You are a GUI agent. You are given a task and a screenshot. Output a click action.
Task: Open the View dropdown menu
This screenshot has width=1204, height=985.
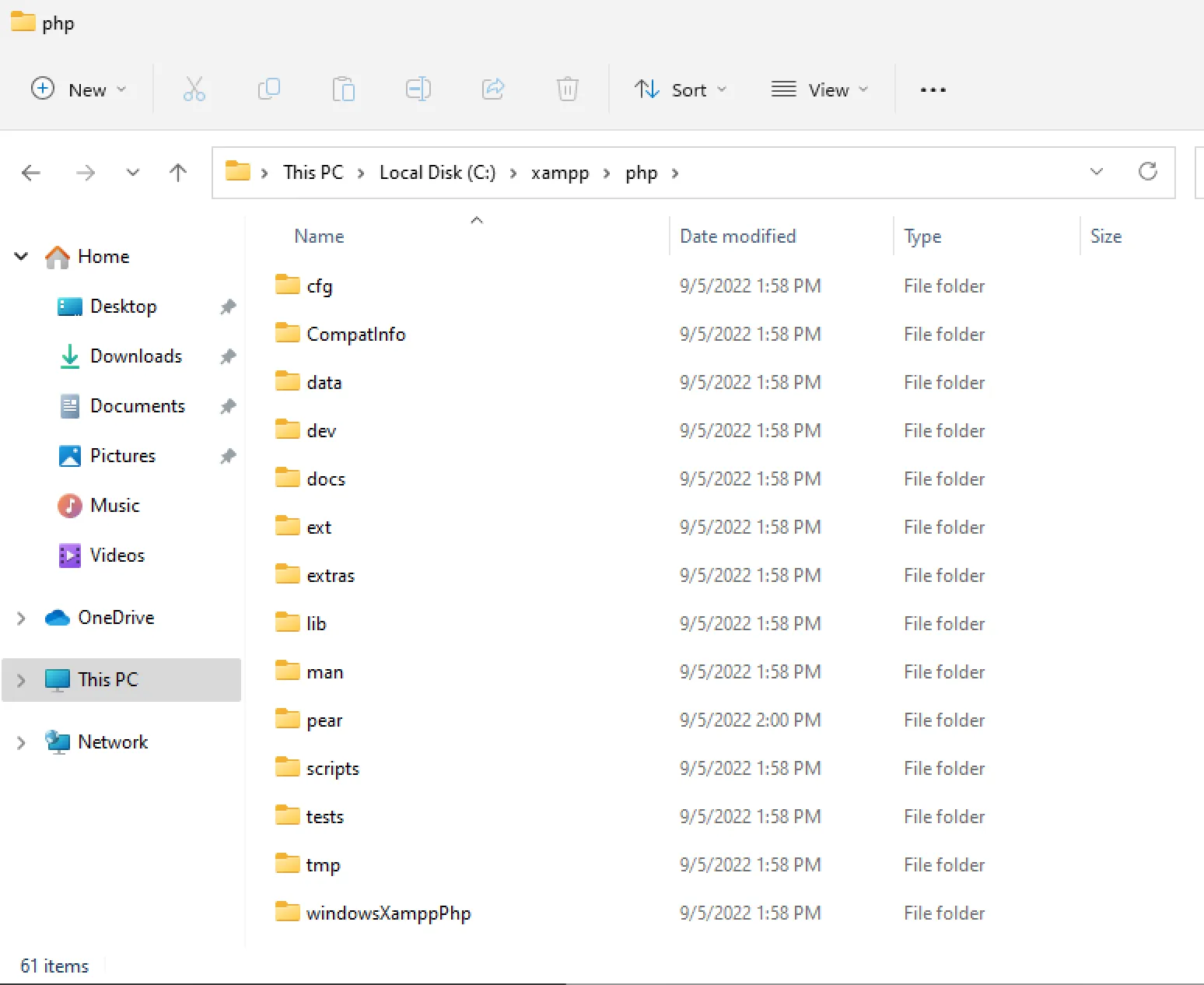tap(820, 89)
